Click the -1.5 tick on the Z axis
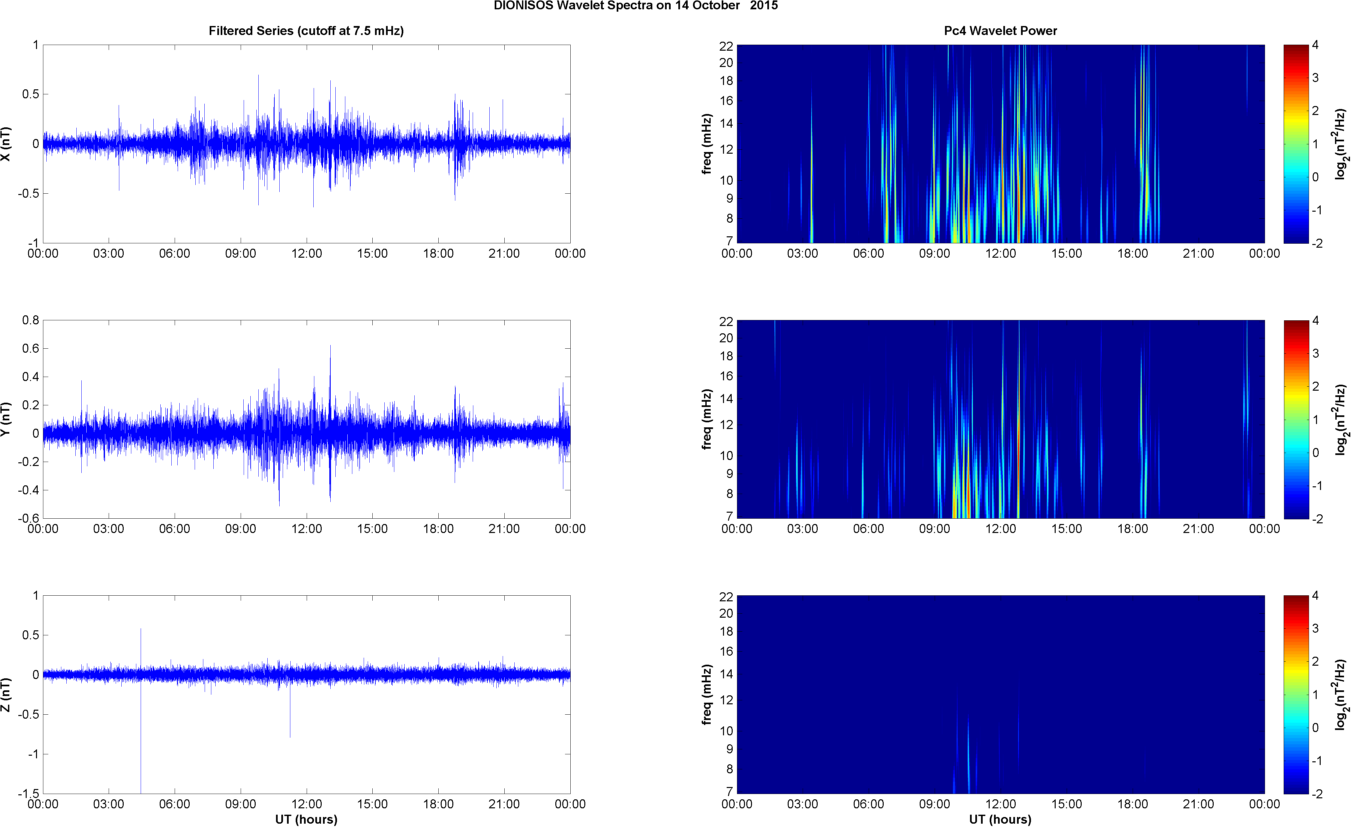 coord(28,793)
